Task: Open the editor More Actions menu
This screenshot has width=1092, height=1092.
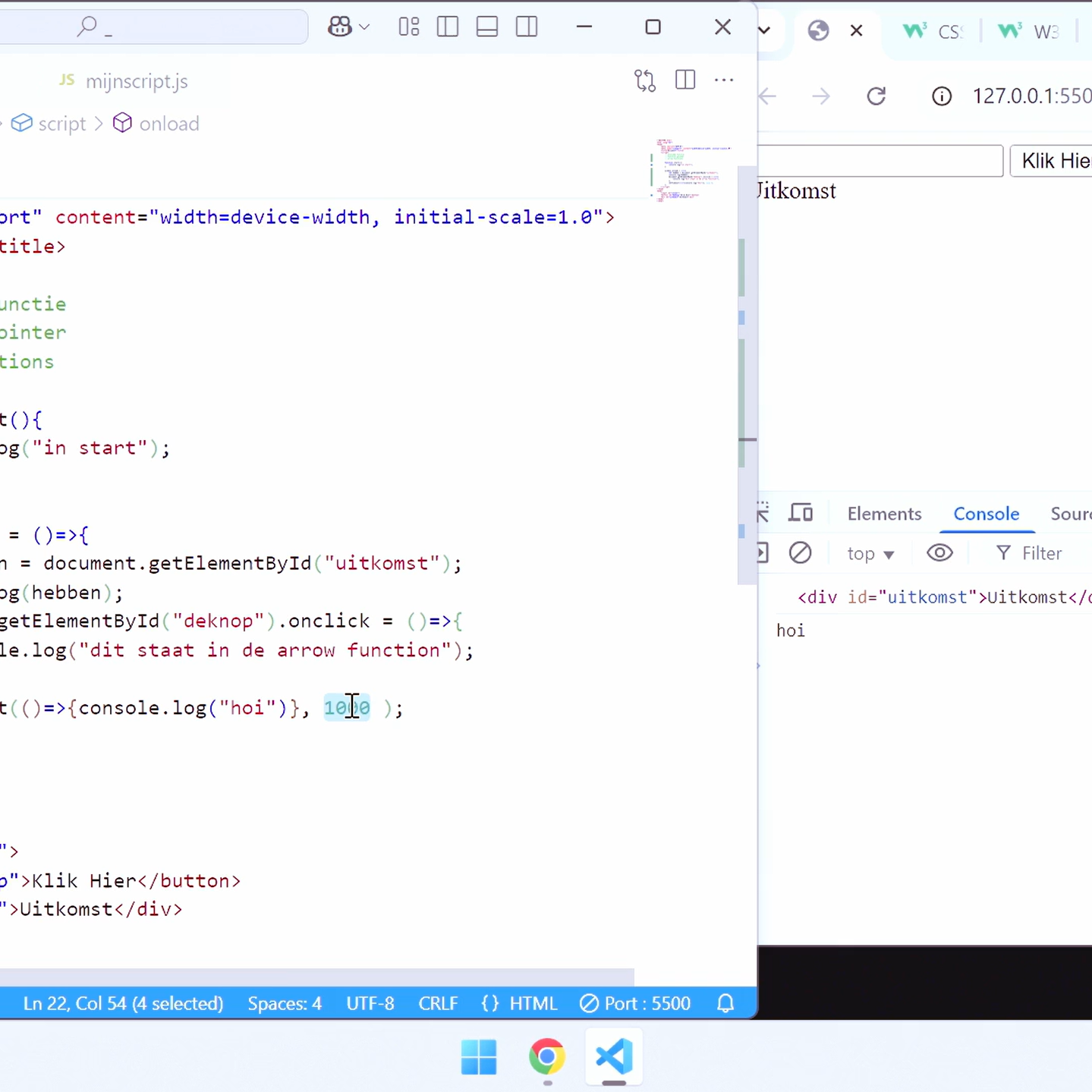Action: coord(724,80)
